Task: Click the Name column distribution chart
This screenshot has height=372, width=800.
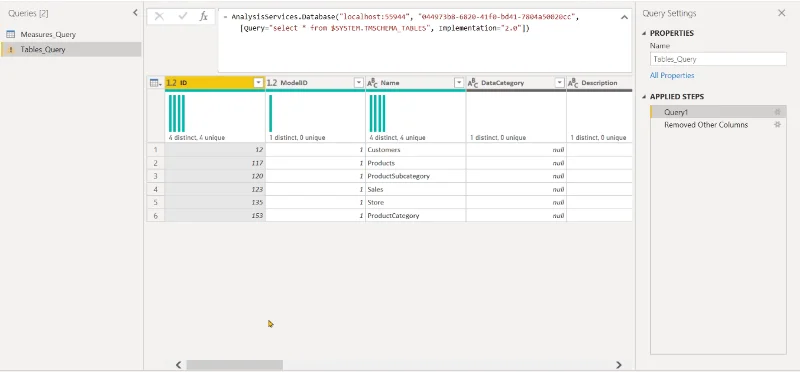Action: [378, 113]
